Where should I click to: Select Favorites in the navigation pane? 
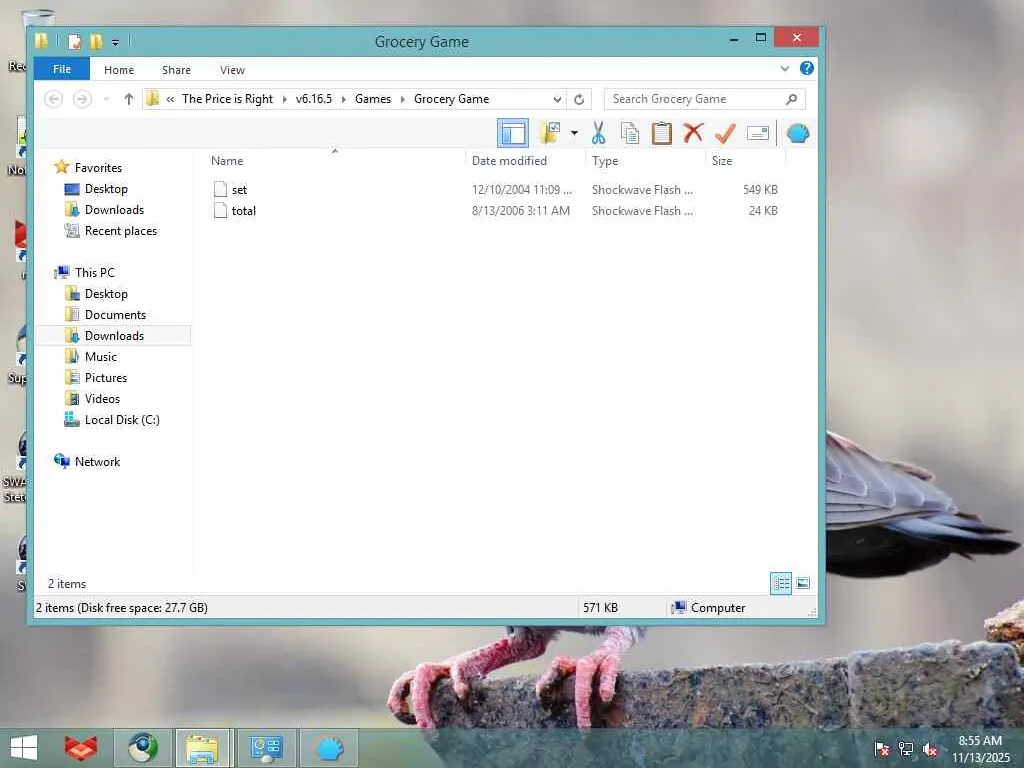coord(98,168)
